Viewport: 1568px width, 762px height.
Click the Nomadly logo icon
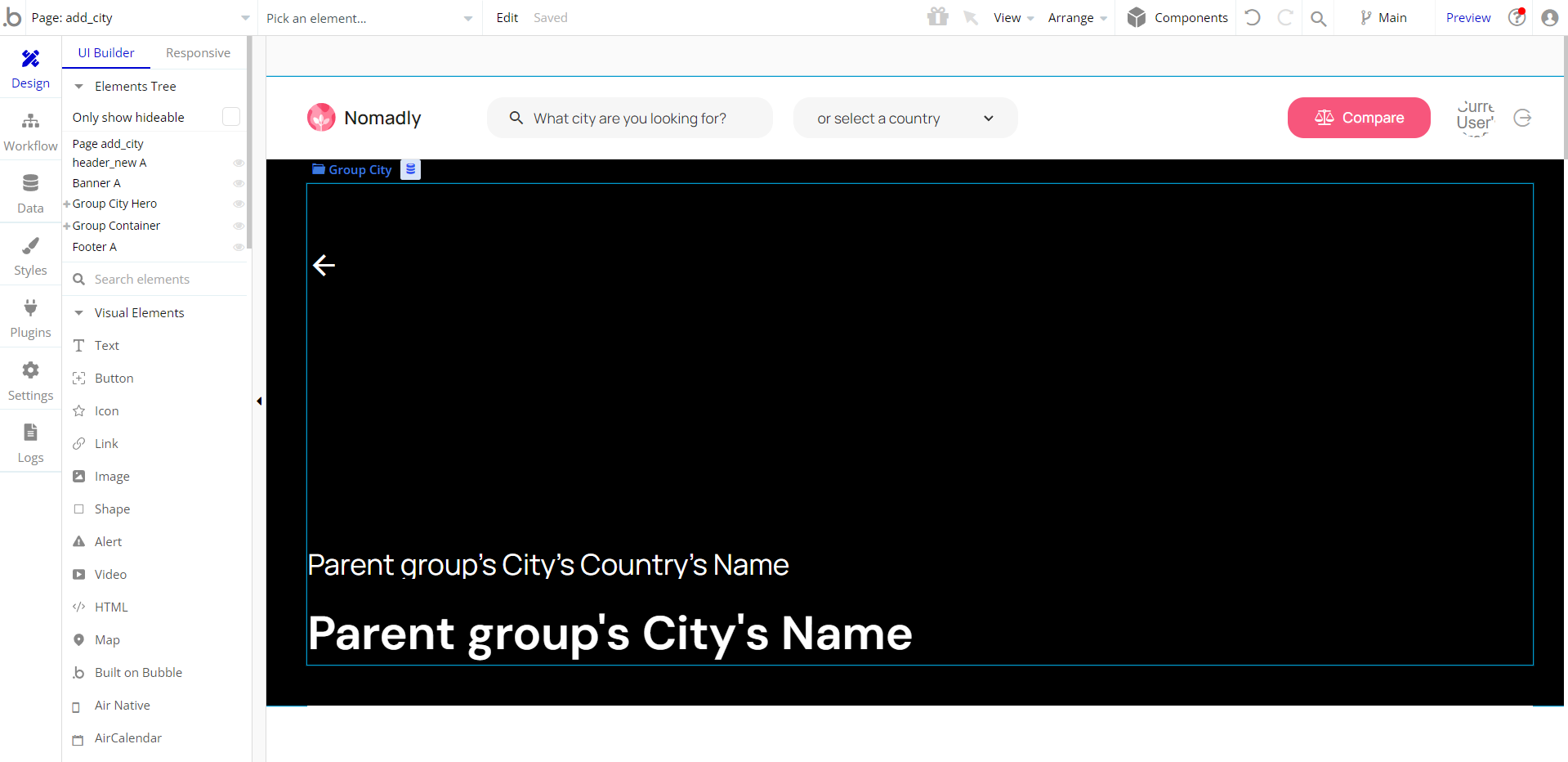pyautogui.click(x=321, y=118)
